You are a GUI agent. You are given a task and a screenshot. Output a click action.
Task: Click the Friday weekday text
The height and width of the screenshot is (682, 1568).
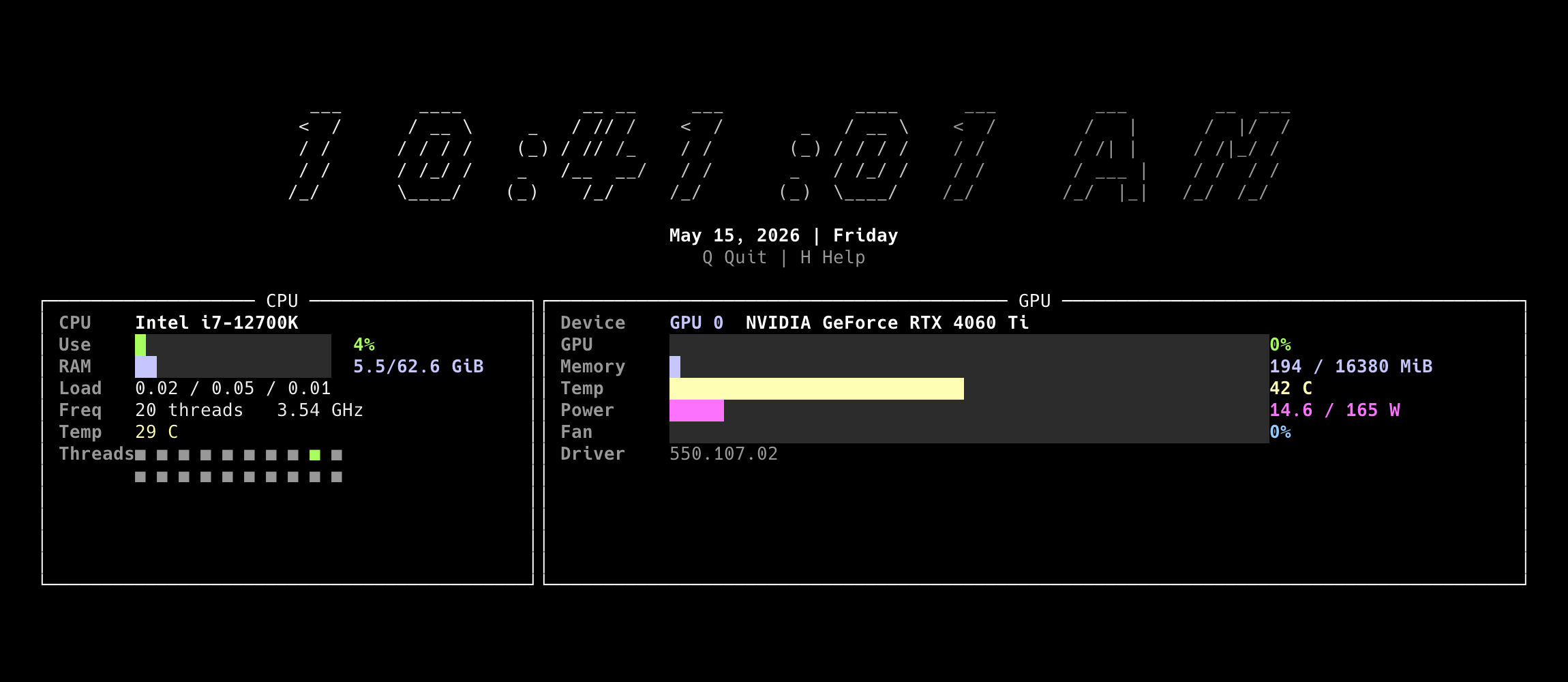click(x=865, y=235)
